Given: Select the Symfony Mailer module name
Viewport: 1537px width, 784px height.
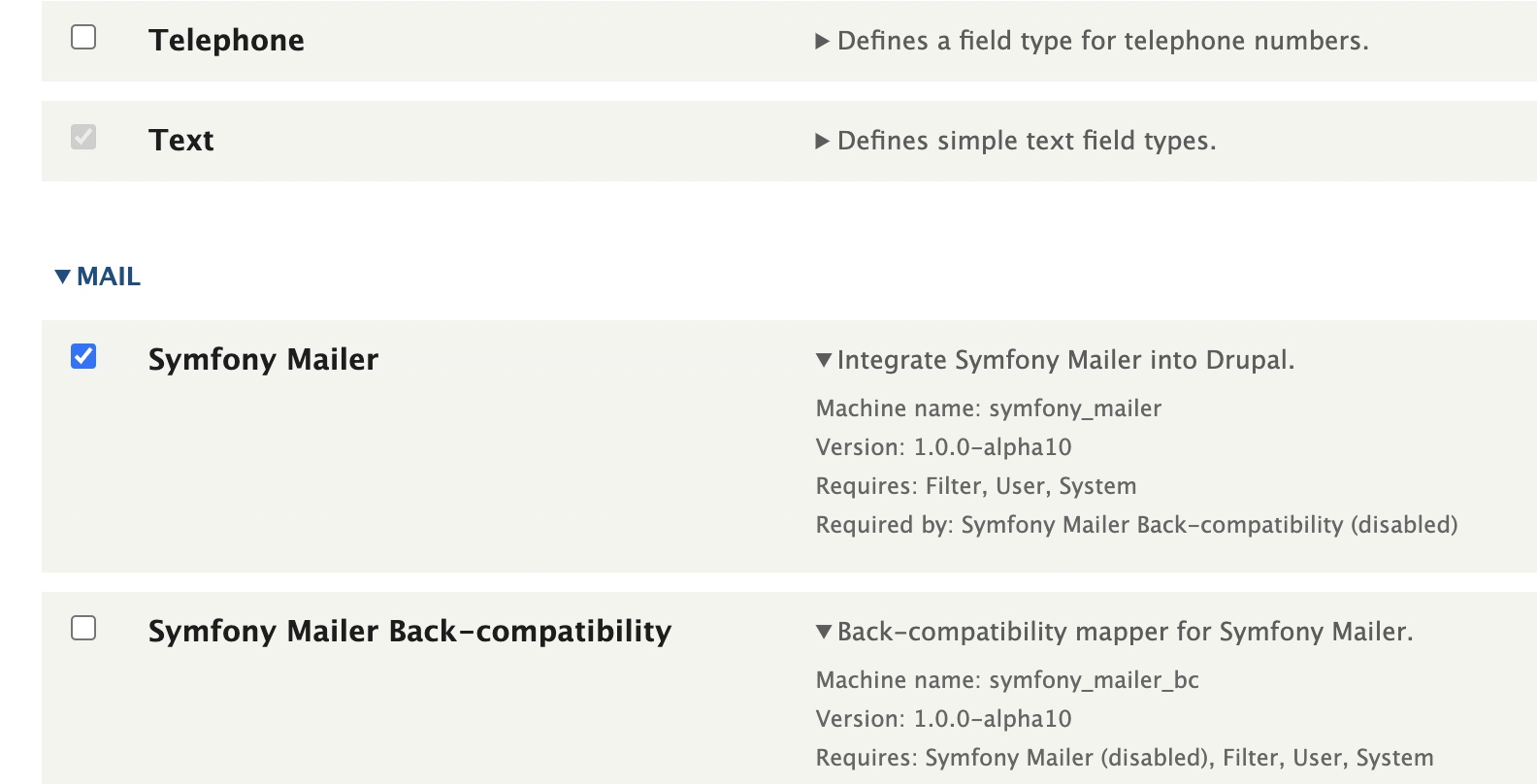Looking at the screenshot, I should [263, 359].
